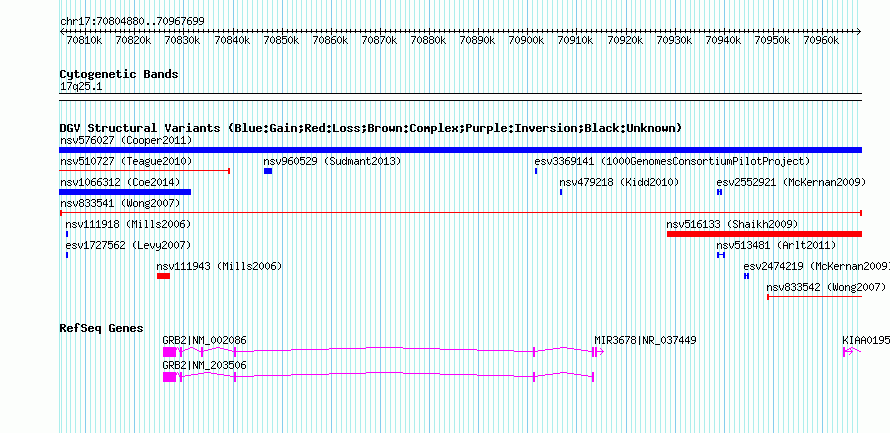Click the GRB2|NM_203506 gene label
The width and height of the screenshot is (890, 433).
[x=204, y=365]
